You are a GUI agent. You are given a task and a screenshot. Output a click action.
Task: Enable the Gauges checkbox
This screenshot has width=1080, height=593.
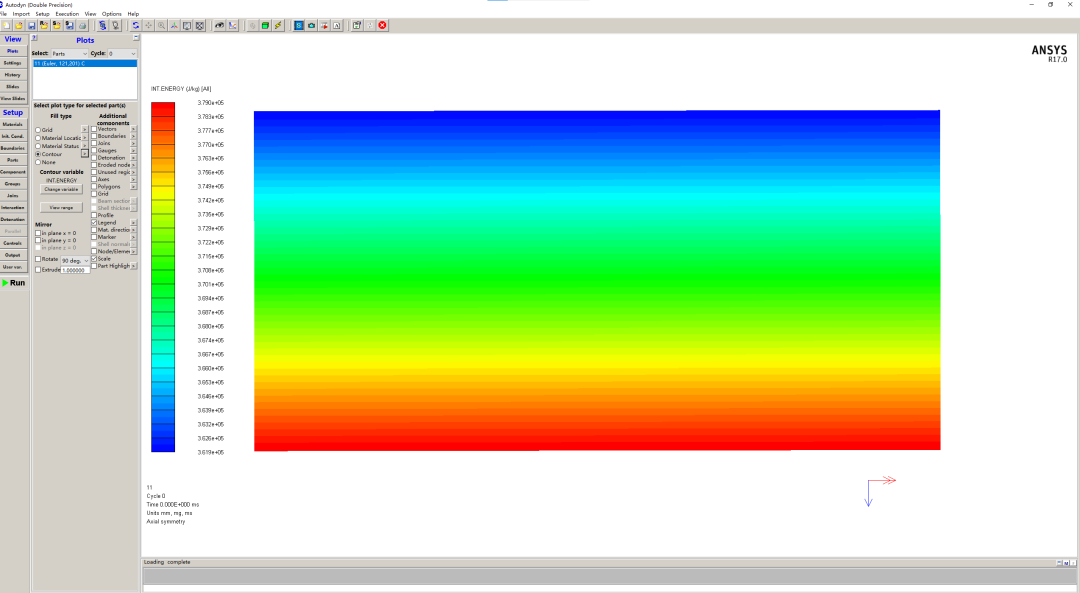94,150
